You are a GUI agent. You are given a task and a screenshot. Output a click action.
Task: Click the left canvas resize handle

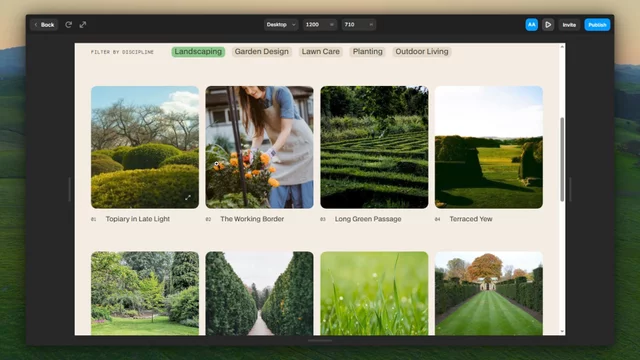(x=69, y=189)
